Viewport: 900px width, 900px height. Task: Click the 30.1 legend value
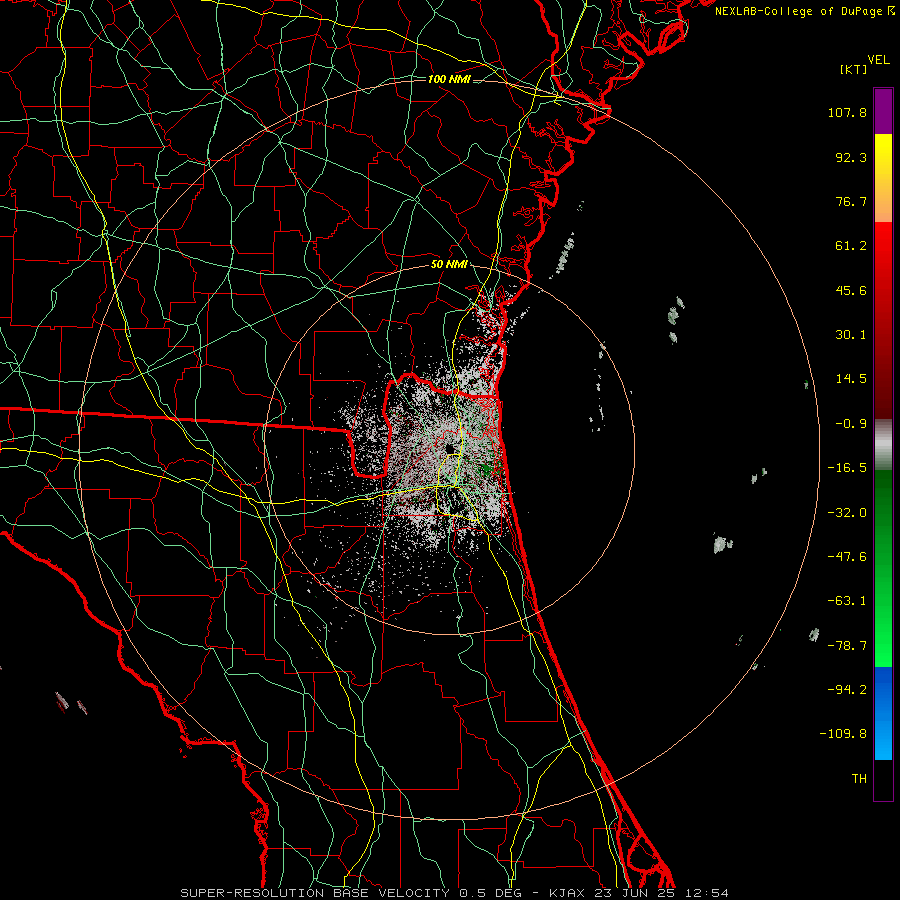pos(851,335)
